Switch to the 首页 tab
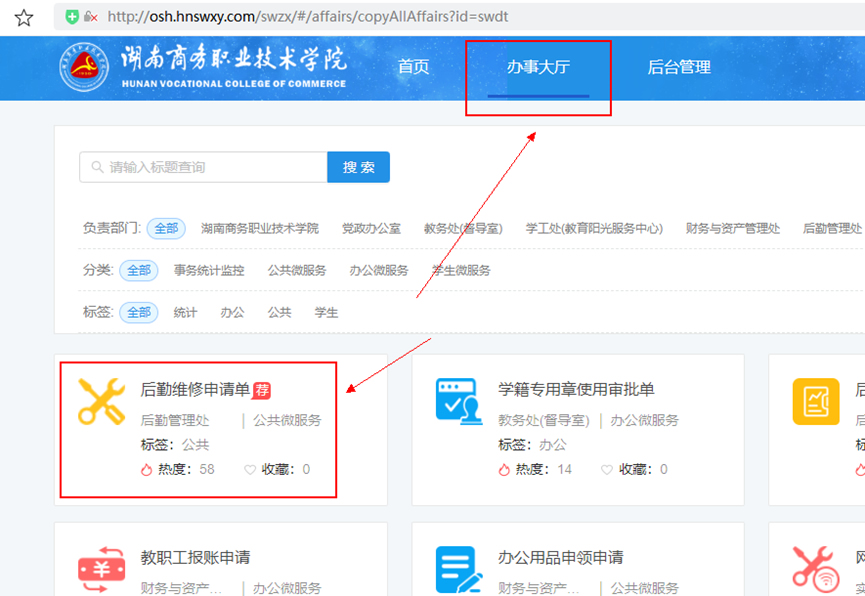The image size is (865, 596). (413, 68)
